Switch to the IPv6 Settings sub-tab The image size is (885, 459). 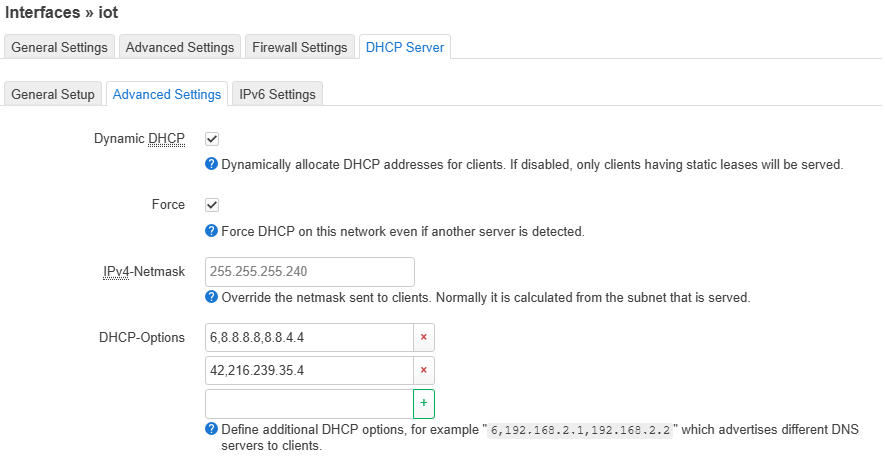[x=277, y=94]
